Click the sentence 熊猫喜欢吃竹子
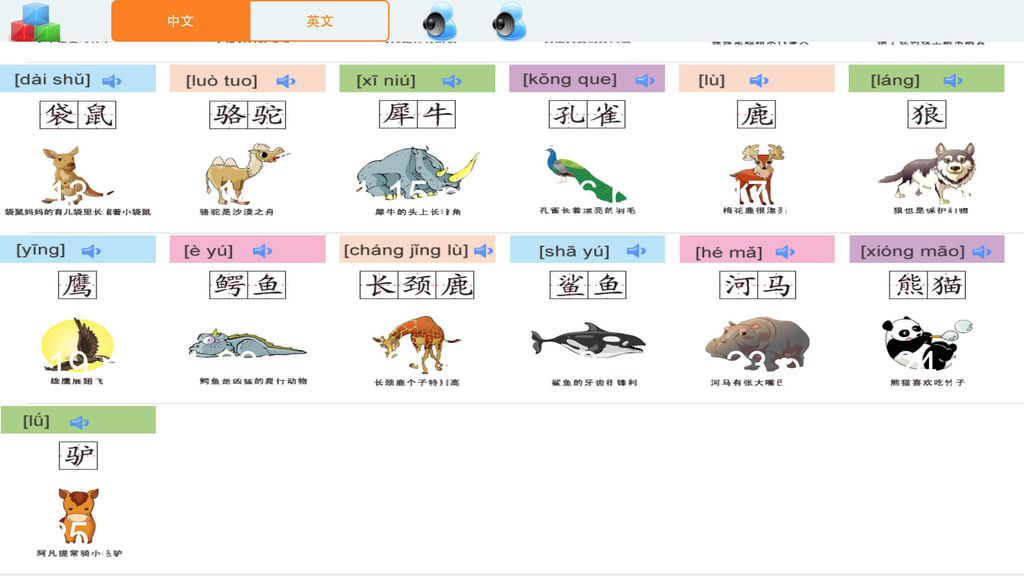 pos(927,382)
